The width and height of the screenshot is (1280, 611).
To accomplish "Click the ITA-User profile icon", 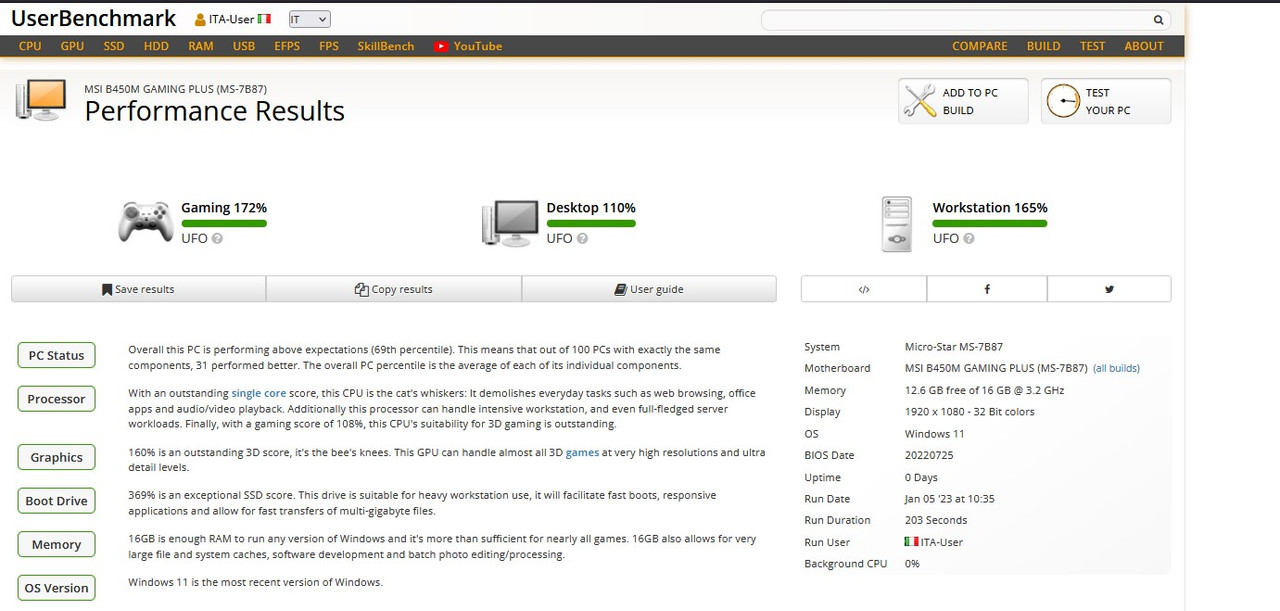I will [200, 20].
